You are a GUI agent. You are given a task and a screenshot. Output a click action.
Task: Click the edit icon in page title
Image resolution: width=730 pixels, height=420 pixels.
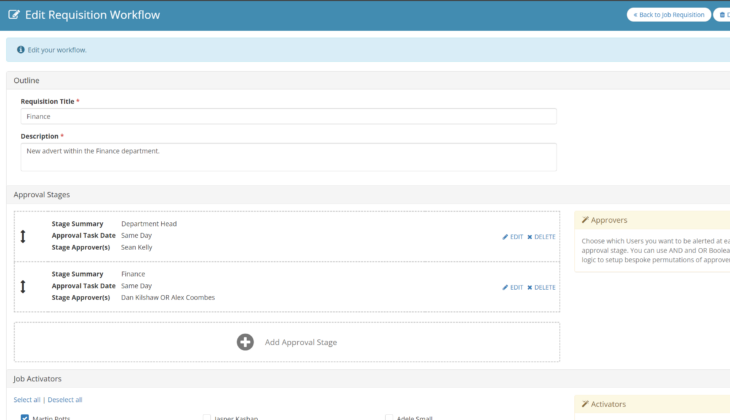(13, 15)
